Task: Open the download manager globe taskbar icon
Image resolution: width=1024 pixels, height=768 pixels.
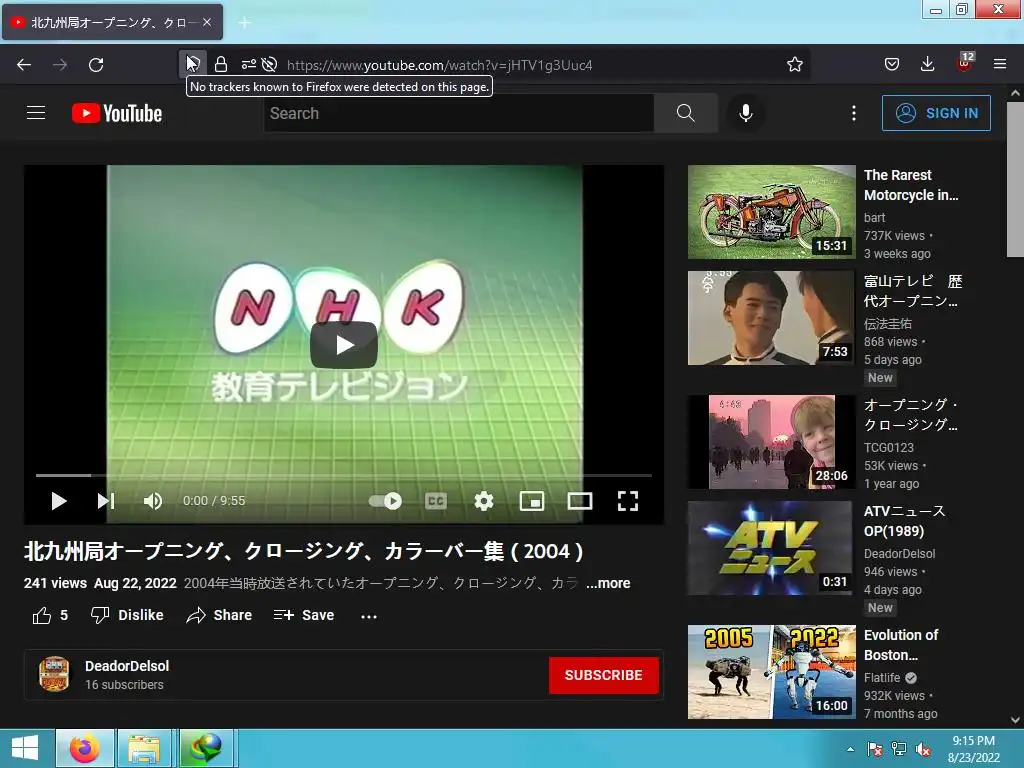Action: [x=206, y=748]
